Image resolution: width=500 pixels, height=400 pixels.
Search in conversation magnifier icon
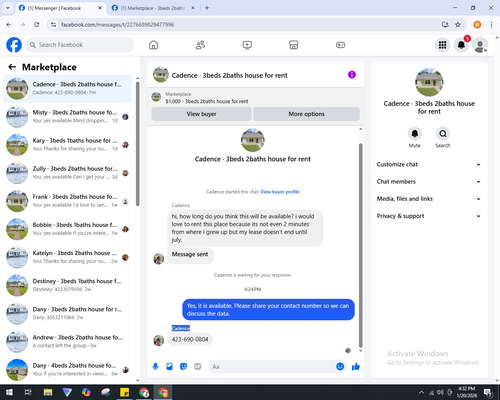pos(443,134)
